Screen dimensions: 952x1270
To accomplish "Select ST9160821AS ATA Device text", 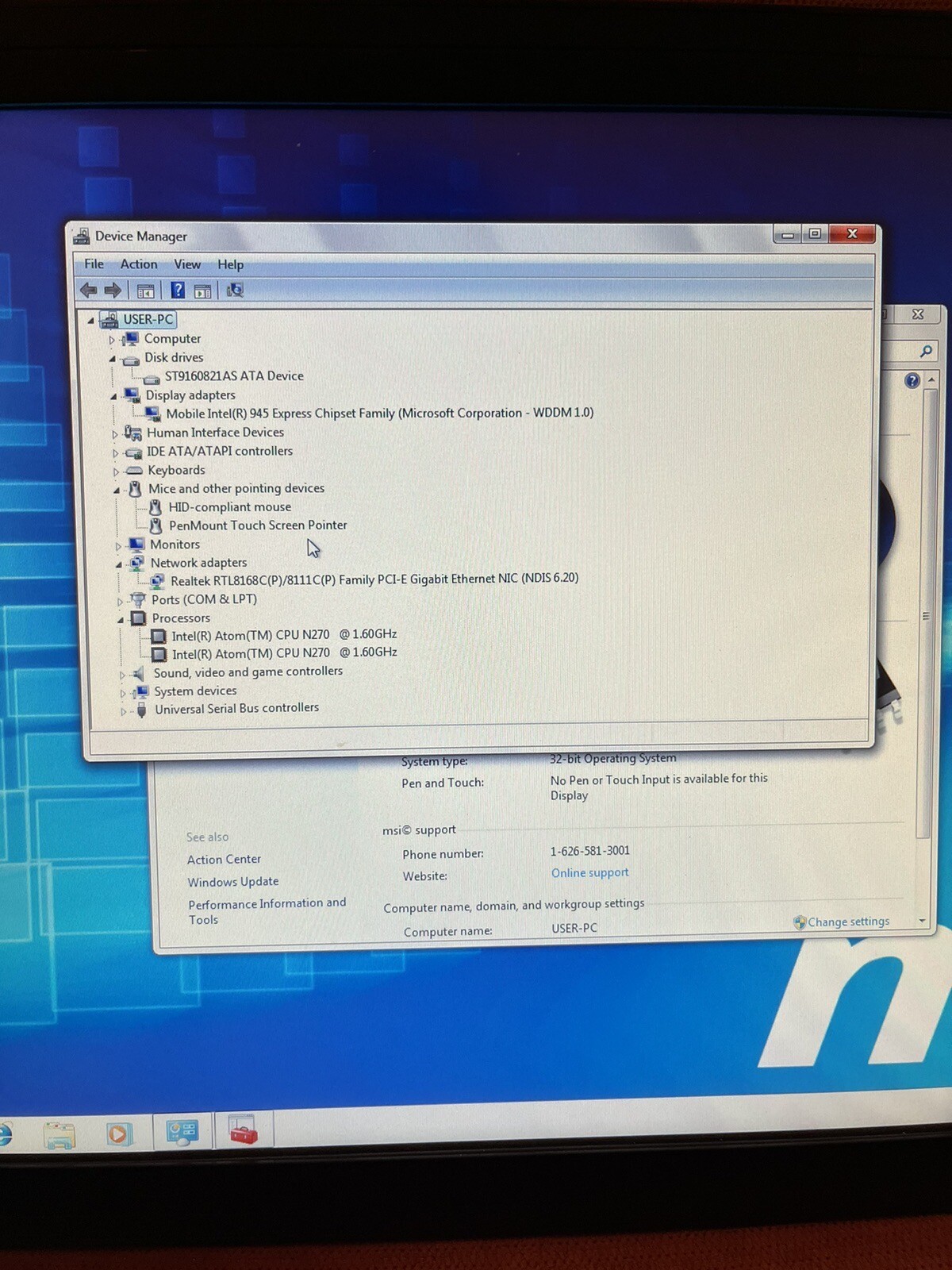I will (234, 376).
